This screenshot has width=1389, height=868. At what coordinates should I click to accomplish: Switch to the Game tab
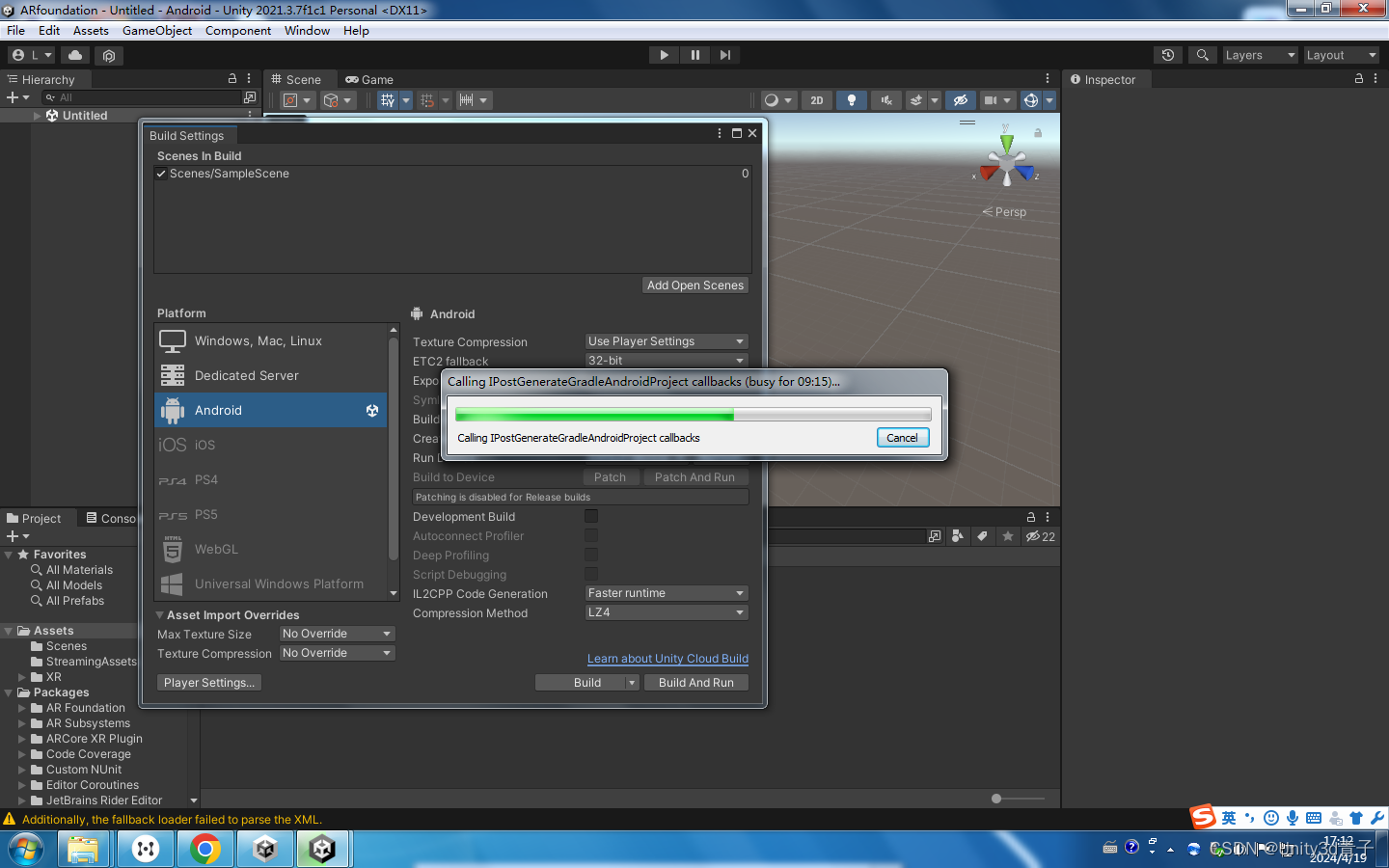point(369,79)
